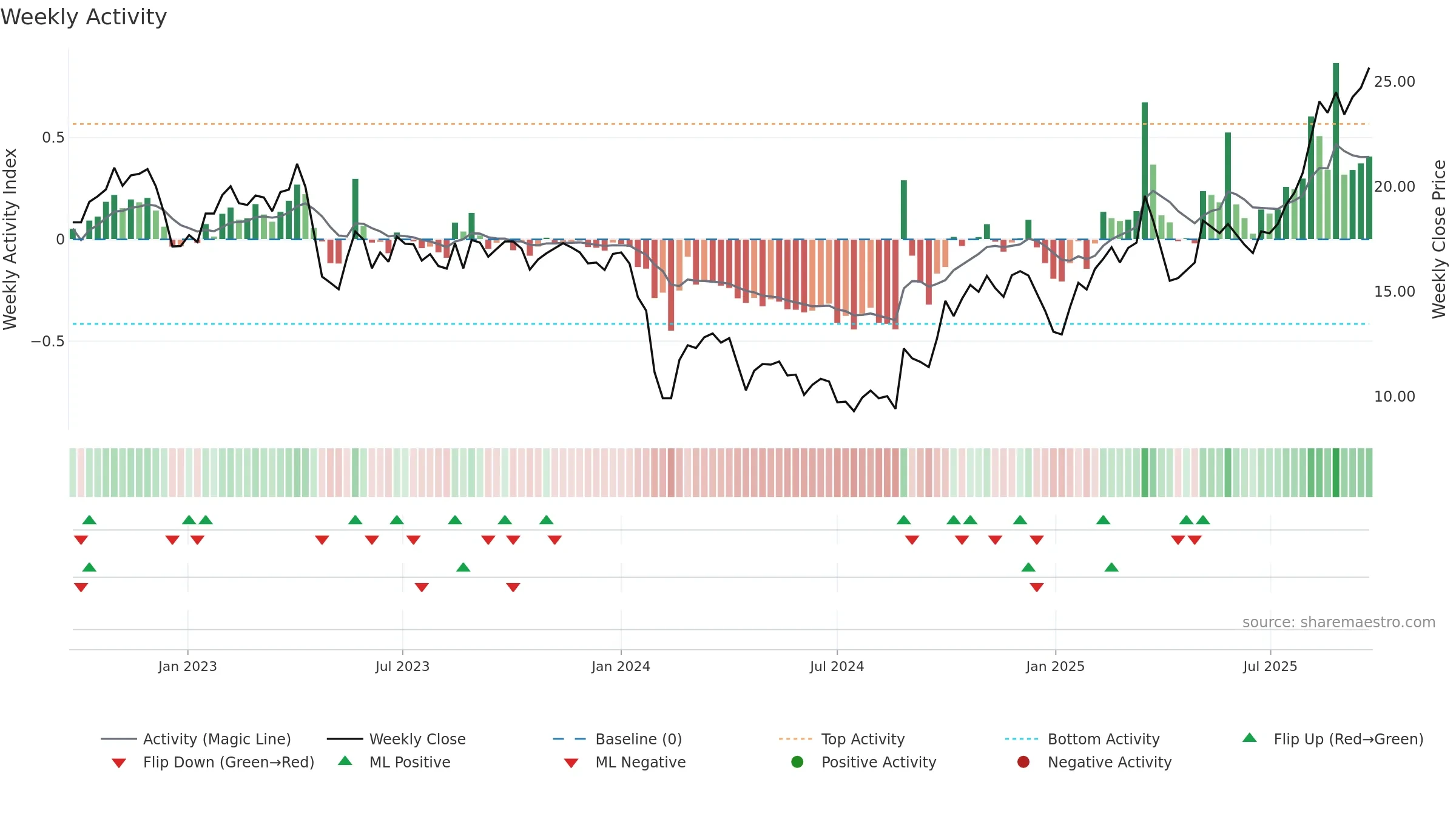
Task: Click the Jan 2025 x-axis label
Action: point(1055,666)
